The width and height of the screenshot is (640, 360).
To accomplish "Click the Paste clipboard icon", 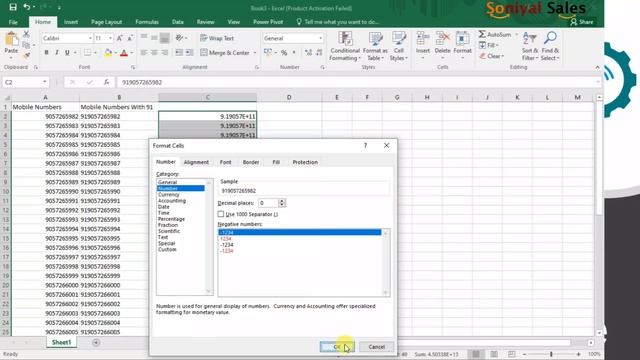I will coord(11,40).
